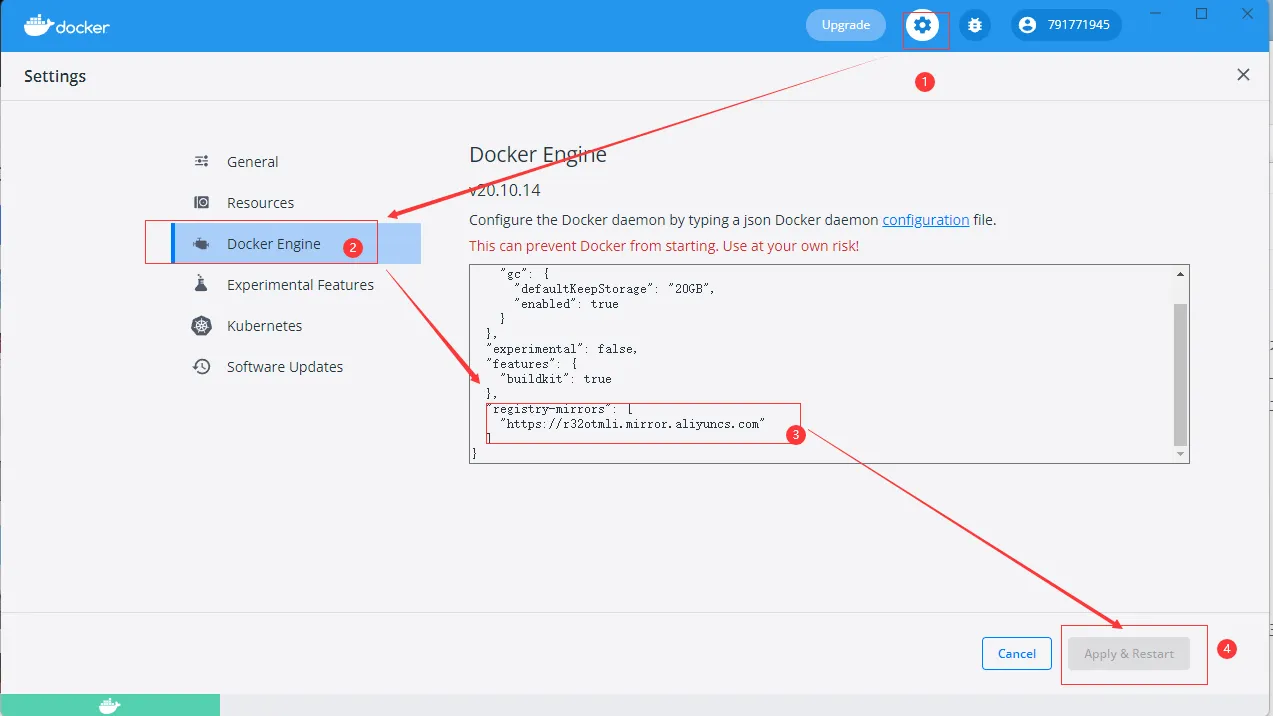Open the Experimental Features section
Image resolution: width=1273 pixels, height=716 pixels.
click(x=300, y=285)
